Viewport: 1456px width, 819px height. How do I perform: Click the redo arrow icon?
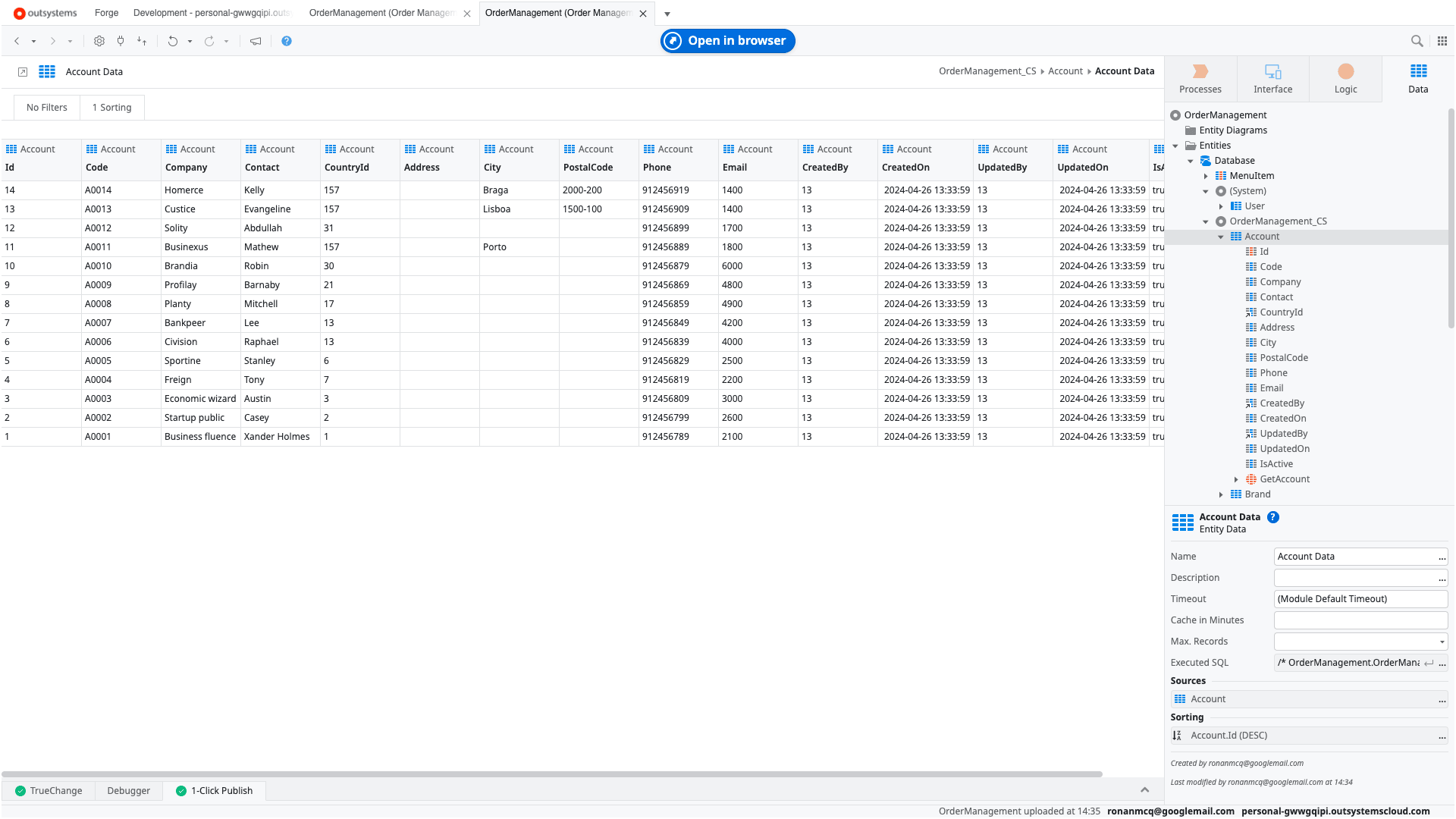(209, 41)
